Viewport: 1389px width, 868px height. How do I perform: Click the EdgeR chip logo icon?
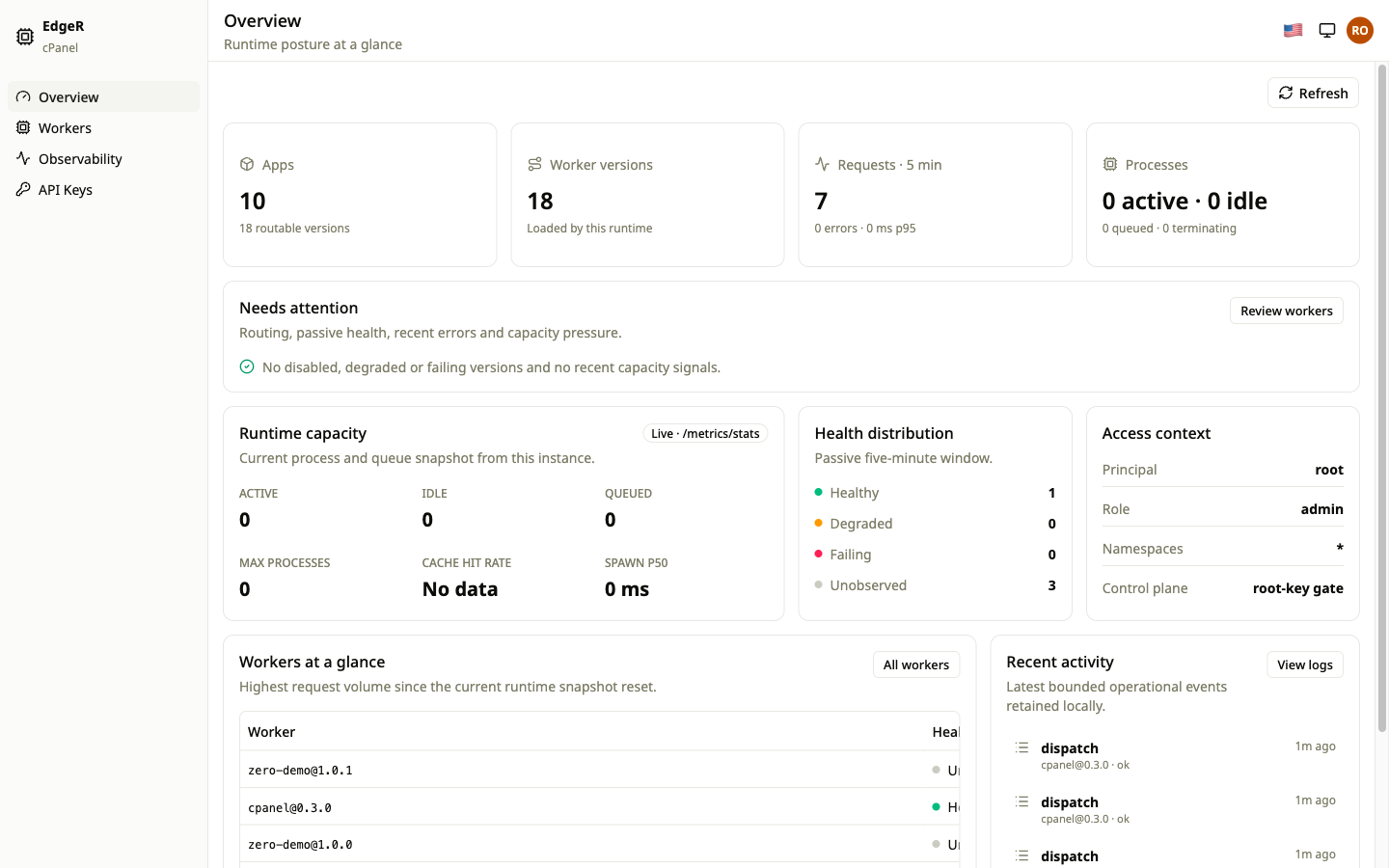(25, 37)
